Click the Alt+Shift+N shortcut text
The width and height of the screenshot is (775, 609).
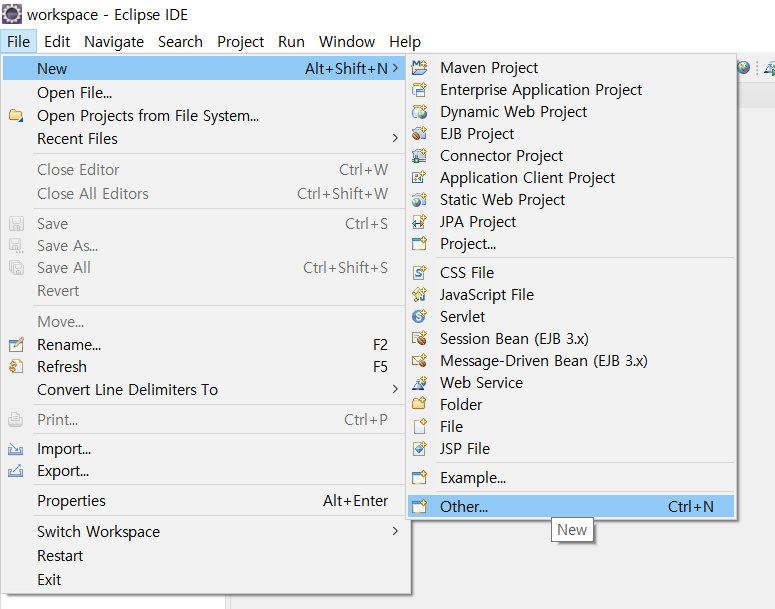pyautogui.click(x=346, y=68)
